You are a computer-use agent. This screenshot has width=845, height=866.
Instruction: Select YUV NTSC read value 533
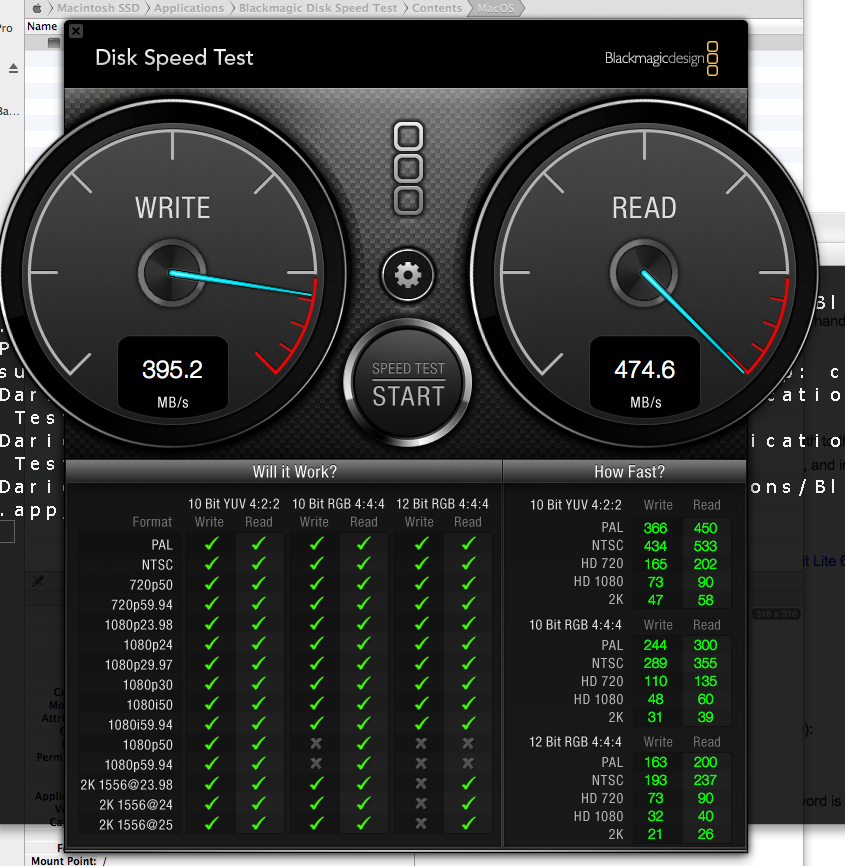[705, 546]
